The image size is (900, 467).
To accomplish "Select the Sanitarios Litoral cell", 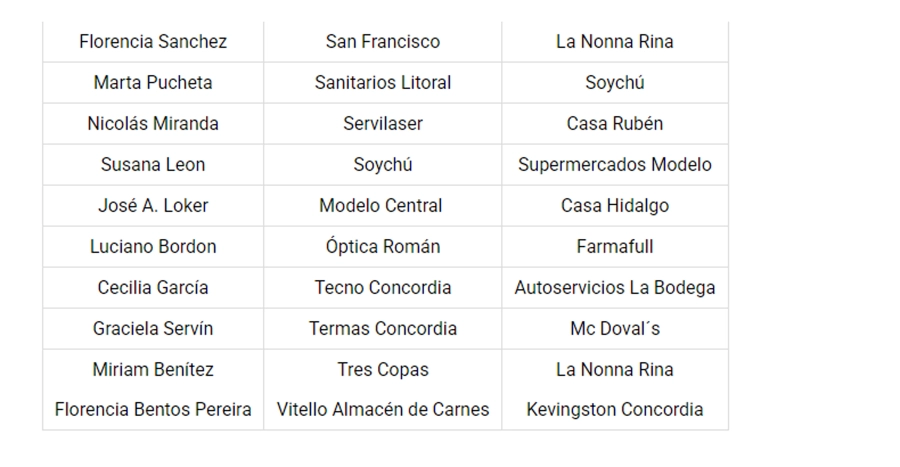I will point(383,83).
